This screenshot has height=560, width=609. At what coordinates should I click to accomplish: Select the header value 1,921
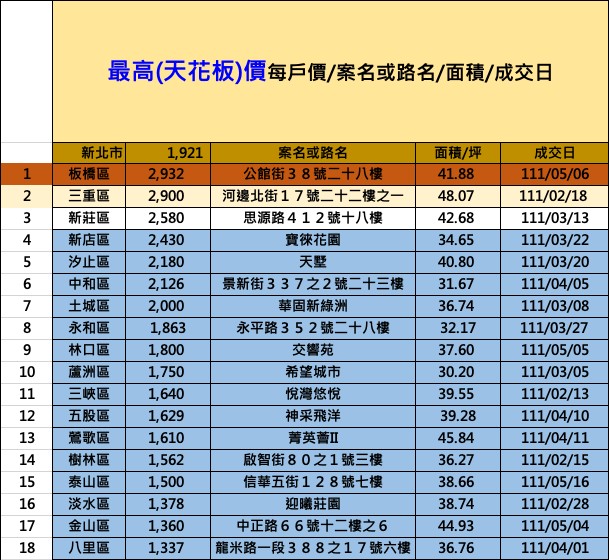click(x=168, y=153)
